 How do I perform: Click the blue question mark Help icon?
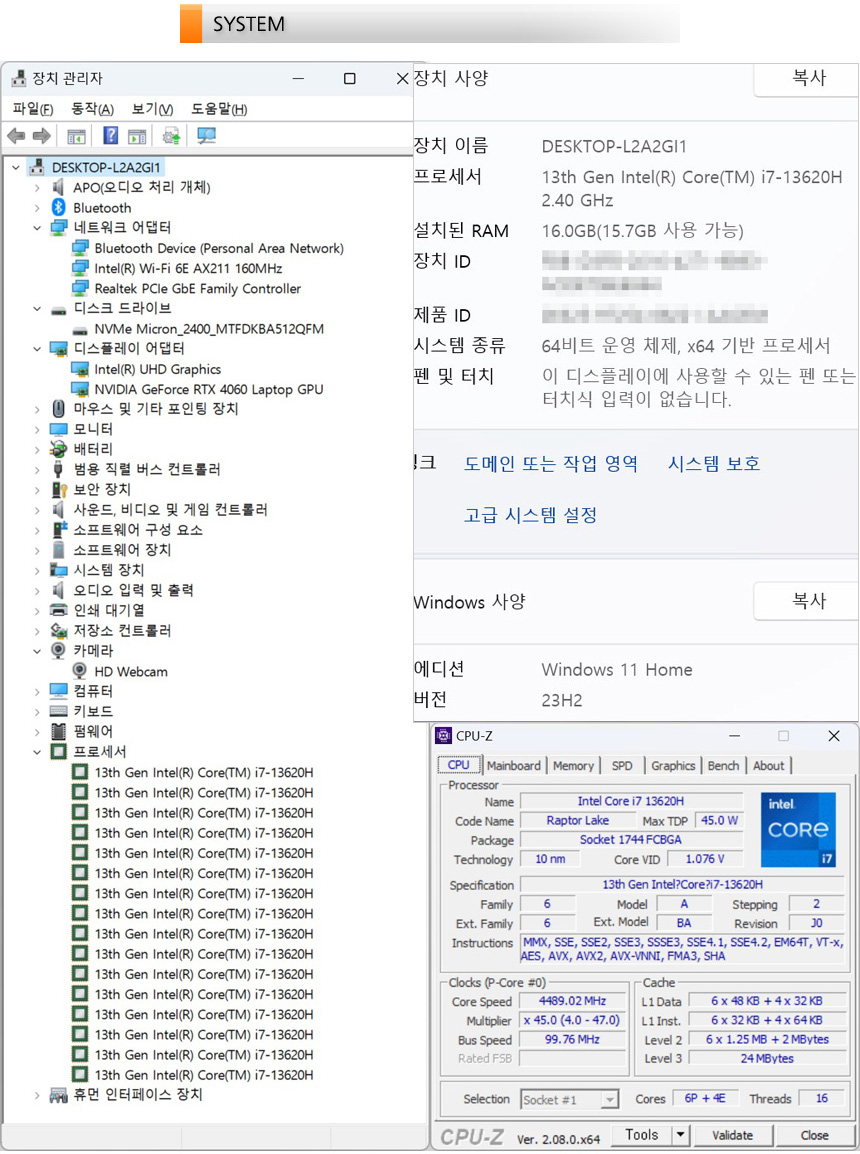(111, 136)
